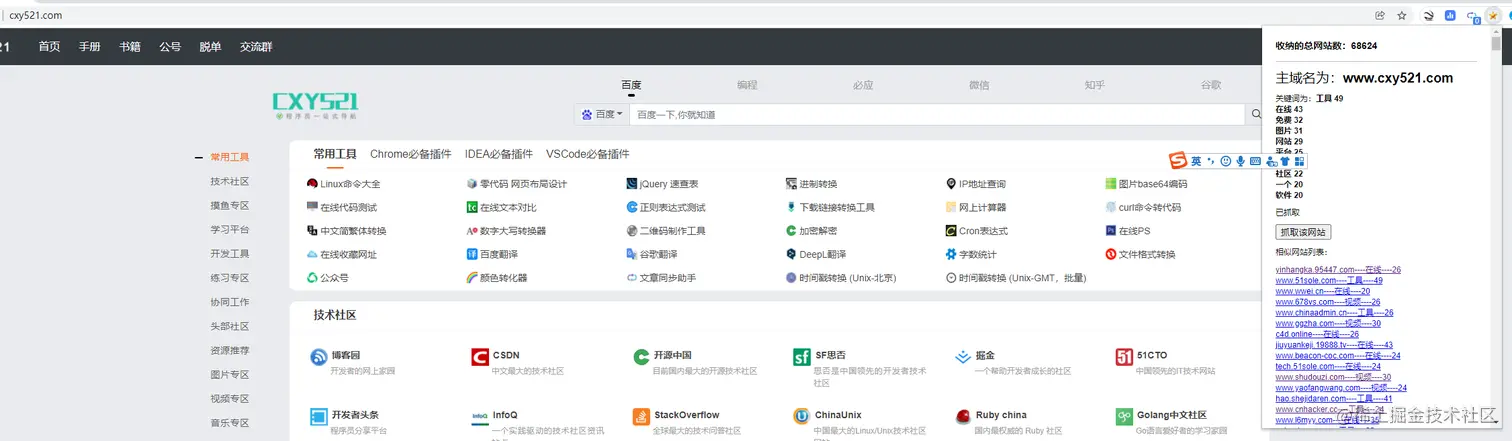
Task: Click the 进制转换 tool icon
Action: tap(791, 184)
